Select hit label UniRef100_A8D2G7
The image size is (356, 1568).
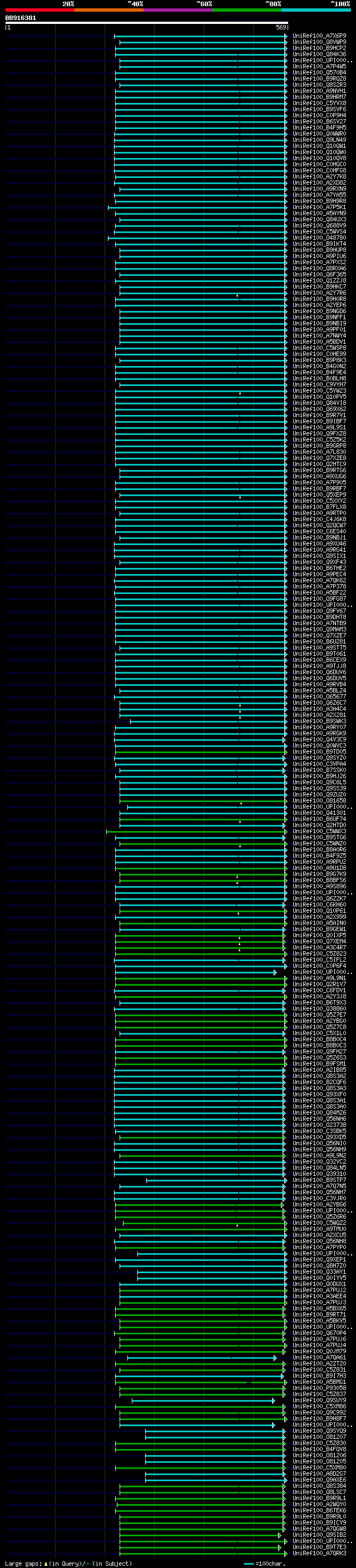coord(319,1473)
